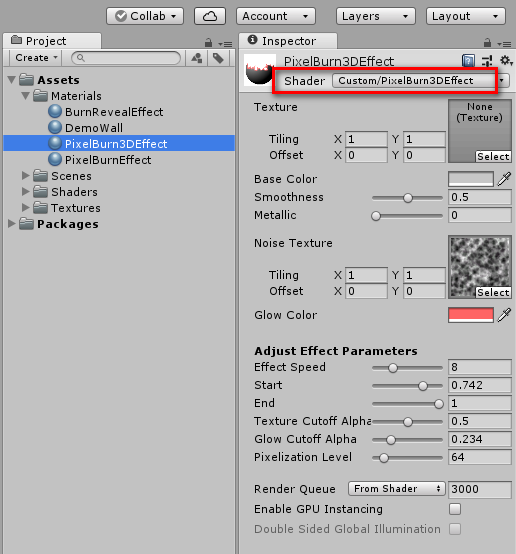Collapse the Materials folder
The image size is (516, 554).
coord(25,96)
